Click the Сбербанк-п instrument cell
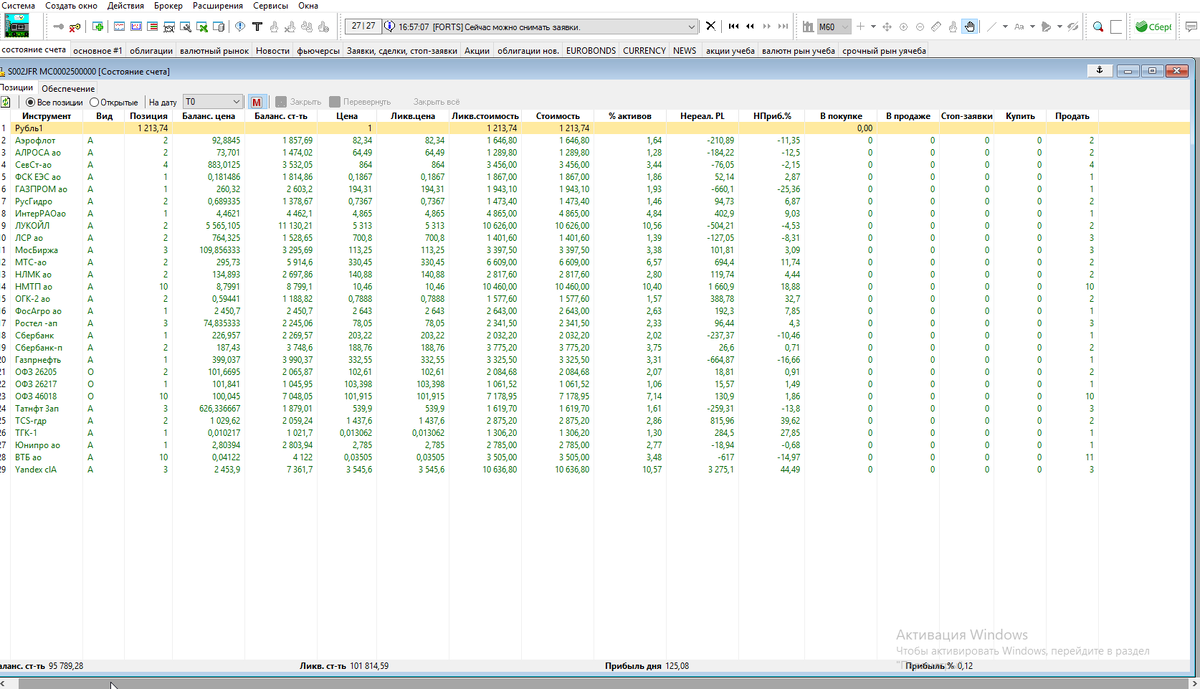Screen dimensions: 1200x689 tap(47, 347)
